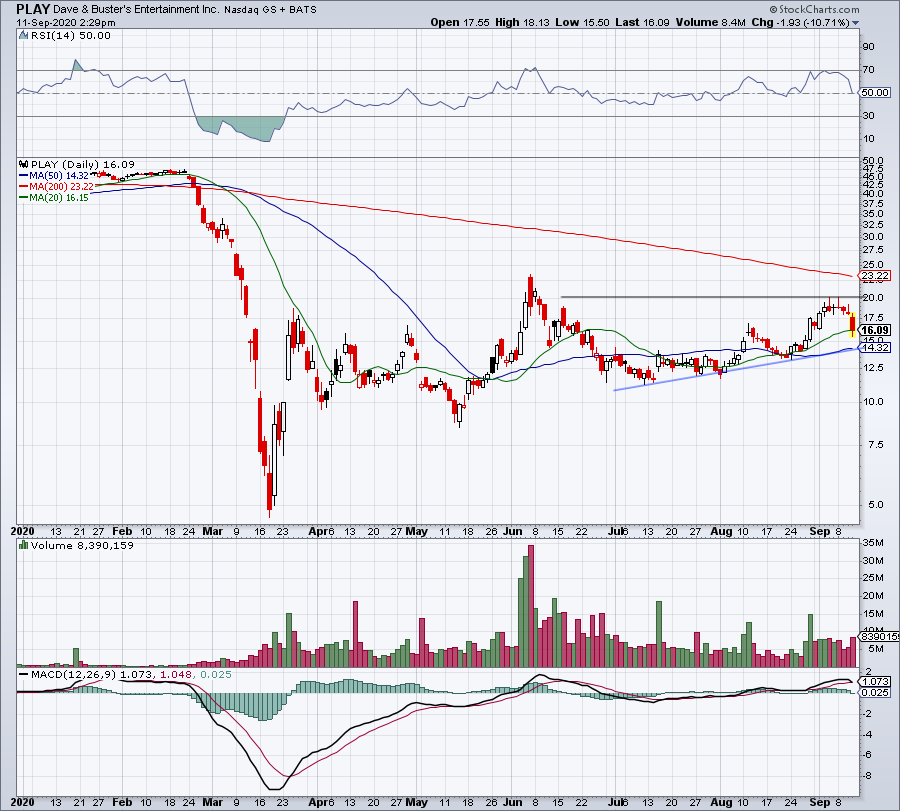Click the tallest June volume bar
900x811 pixels.
coord(531,606)
